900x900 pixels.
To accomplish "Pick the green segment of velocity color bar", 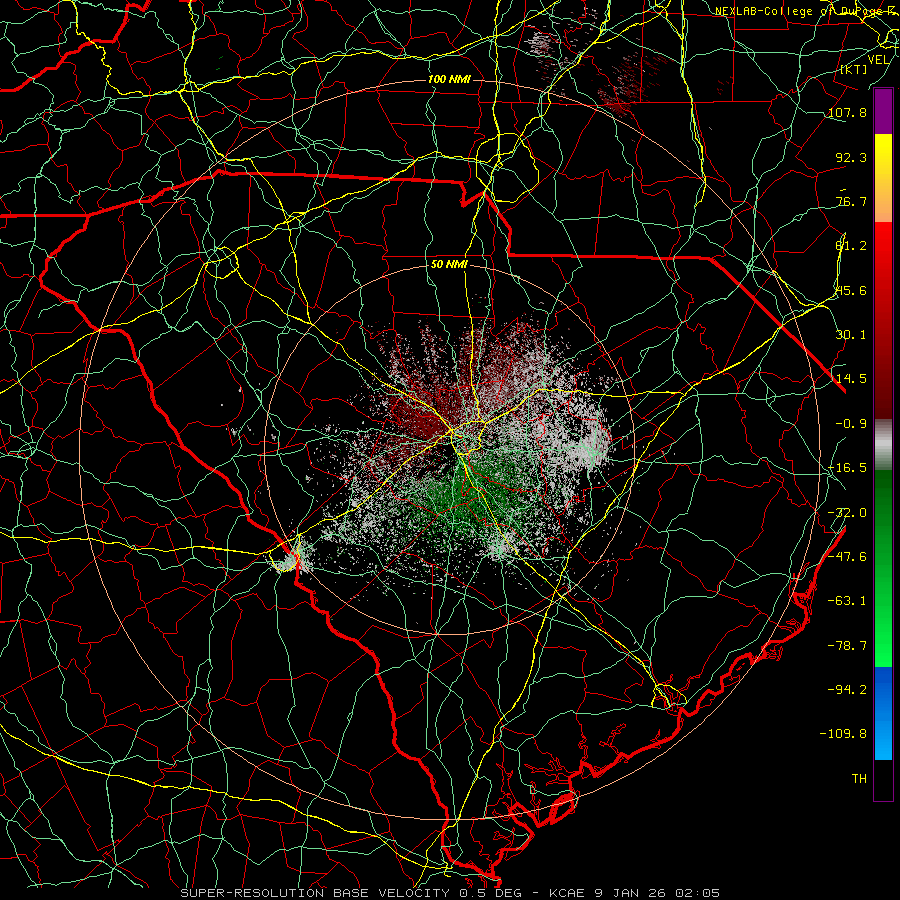I will (883, 568).
